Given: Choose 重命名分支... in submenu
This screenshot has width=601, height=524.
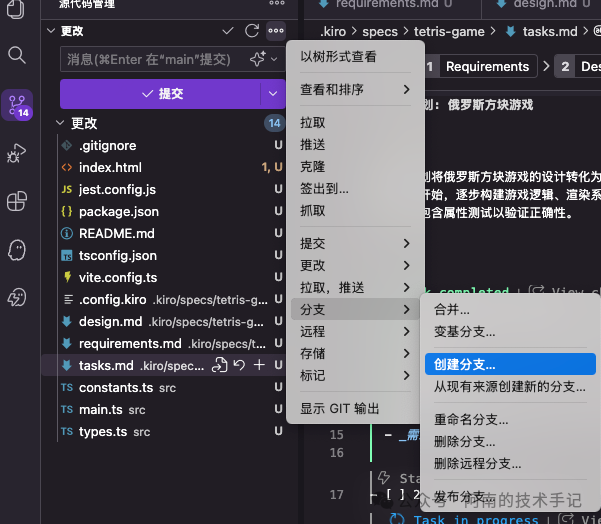Looking at the screenshot, I should coord(510,419).
